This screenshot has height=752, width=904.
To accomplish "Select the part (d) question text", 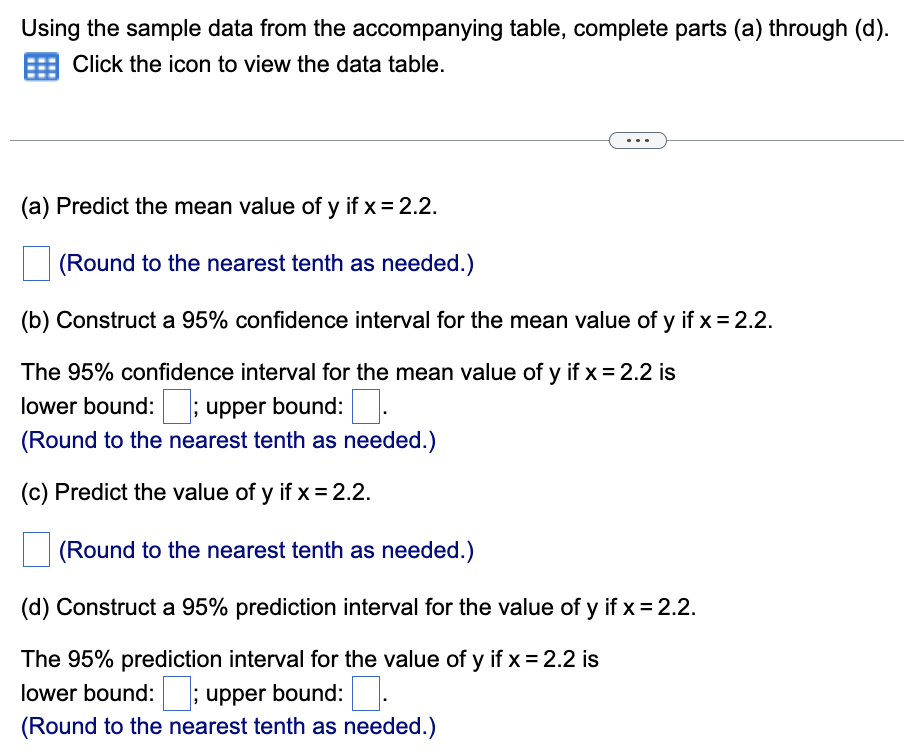I will 358,607.
